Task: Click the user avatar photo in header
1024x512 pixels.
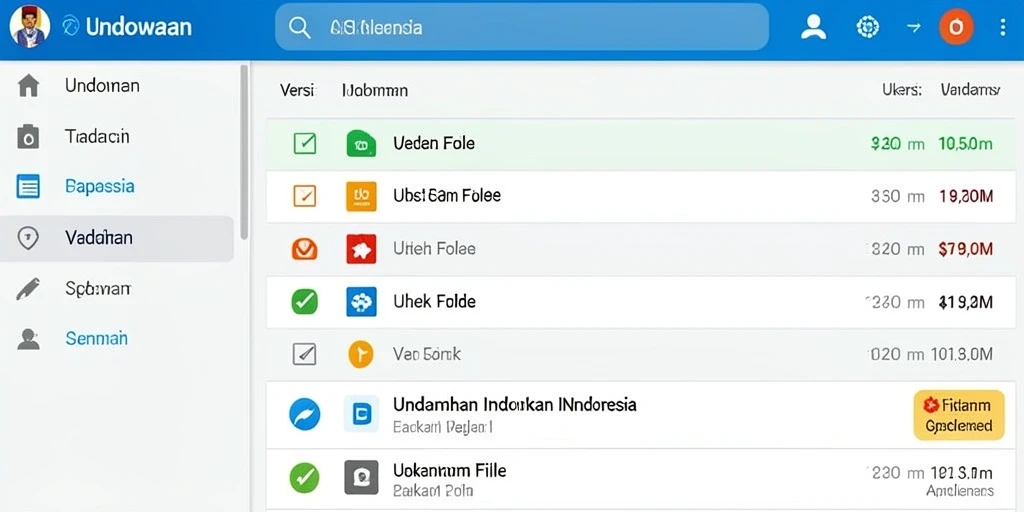Action: pyautogui.click(x=29, y=26)
